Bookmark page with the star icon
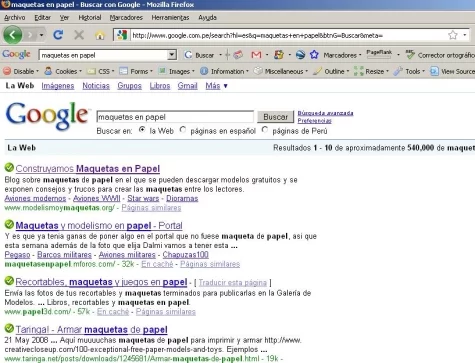Viewport: 475px width, 363px height. pyautogui.click(x=452, y=35)
